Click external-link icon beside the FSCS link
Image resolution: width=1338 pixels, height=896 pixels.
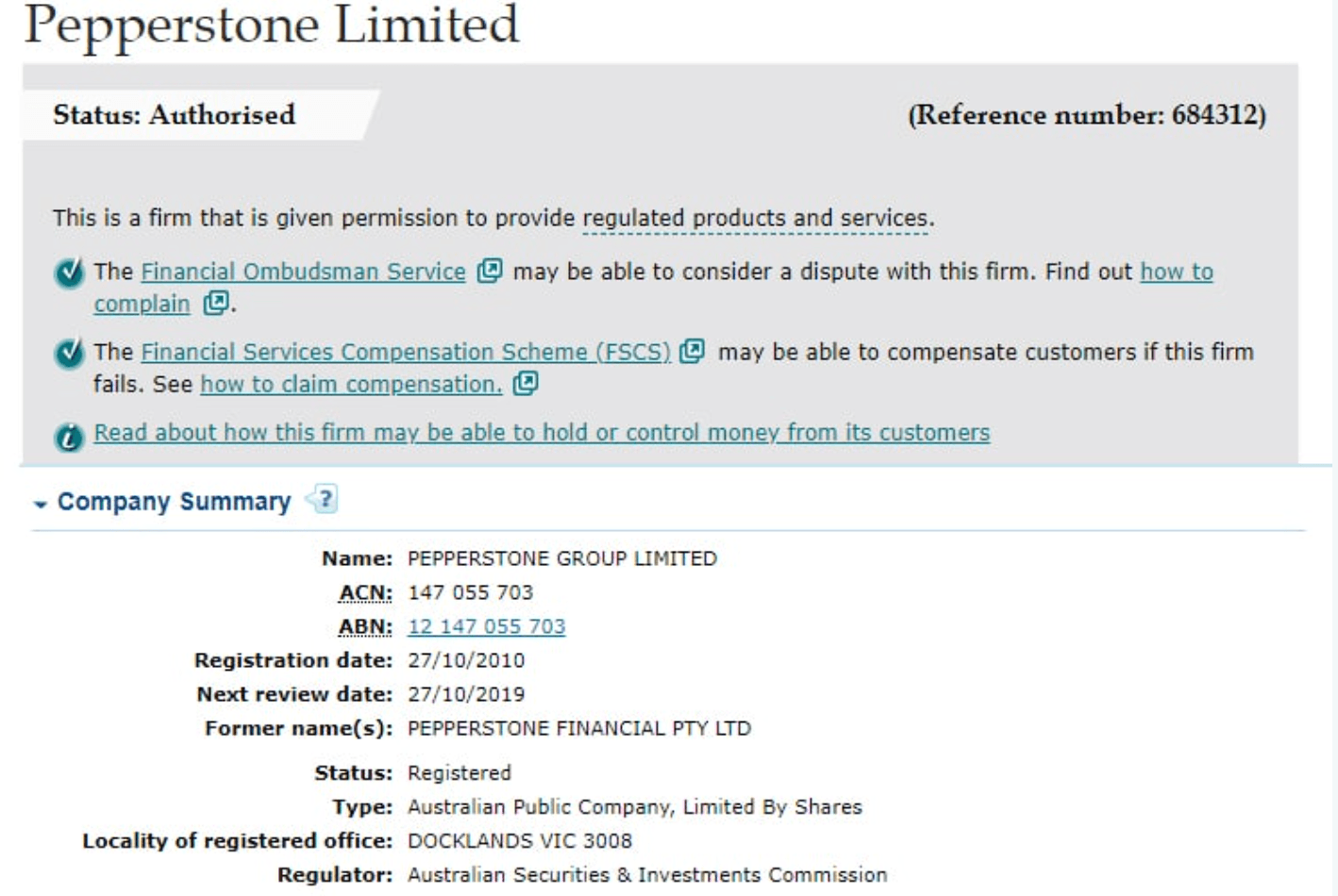[692, 352]
